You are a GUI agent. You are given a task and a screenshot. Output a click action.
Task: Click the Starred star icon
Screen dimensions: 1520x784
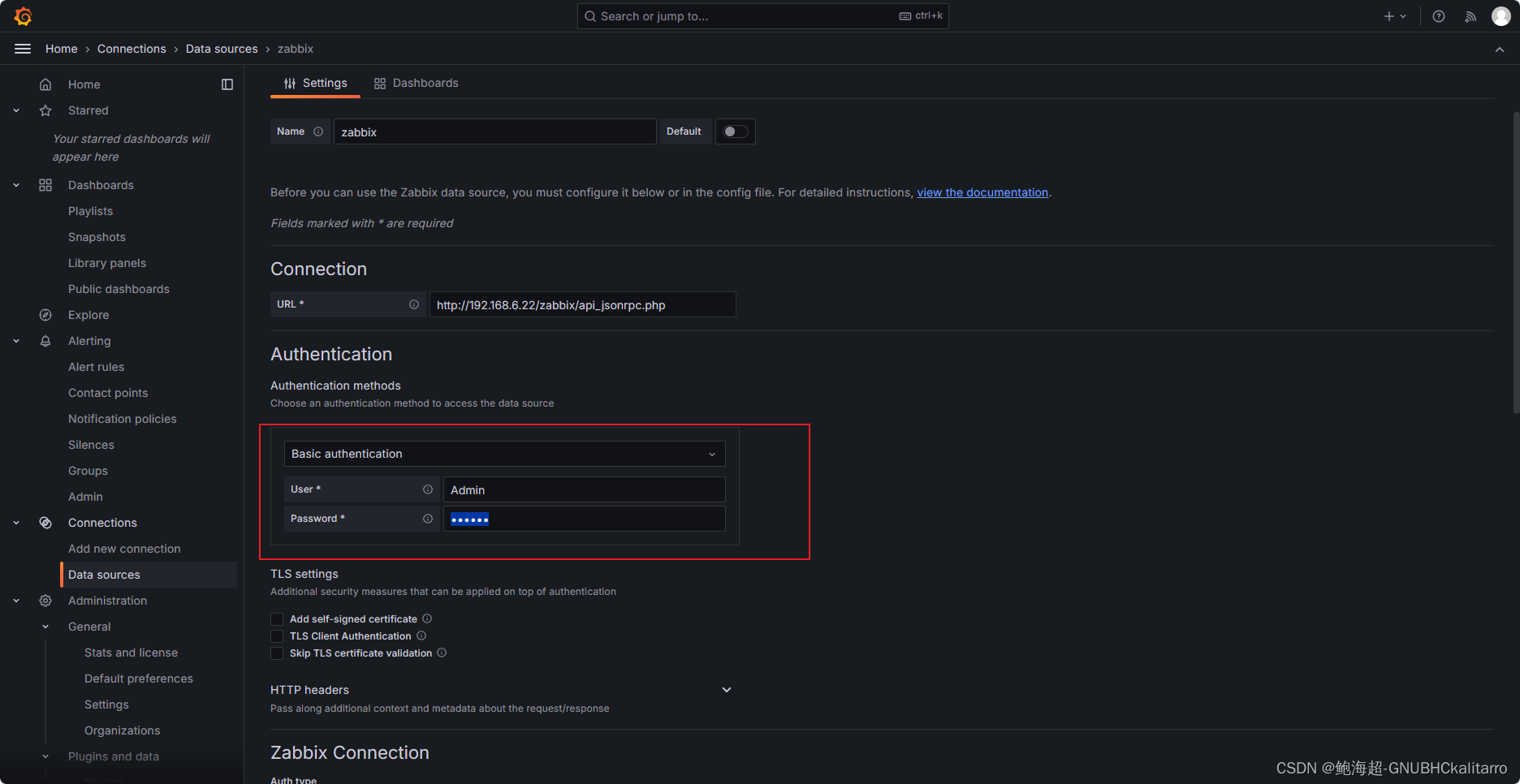pyautogui.click(x=45, y=110)
